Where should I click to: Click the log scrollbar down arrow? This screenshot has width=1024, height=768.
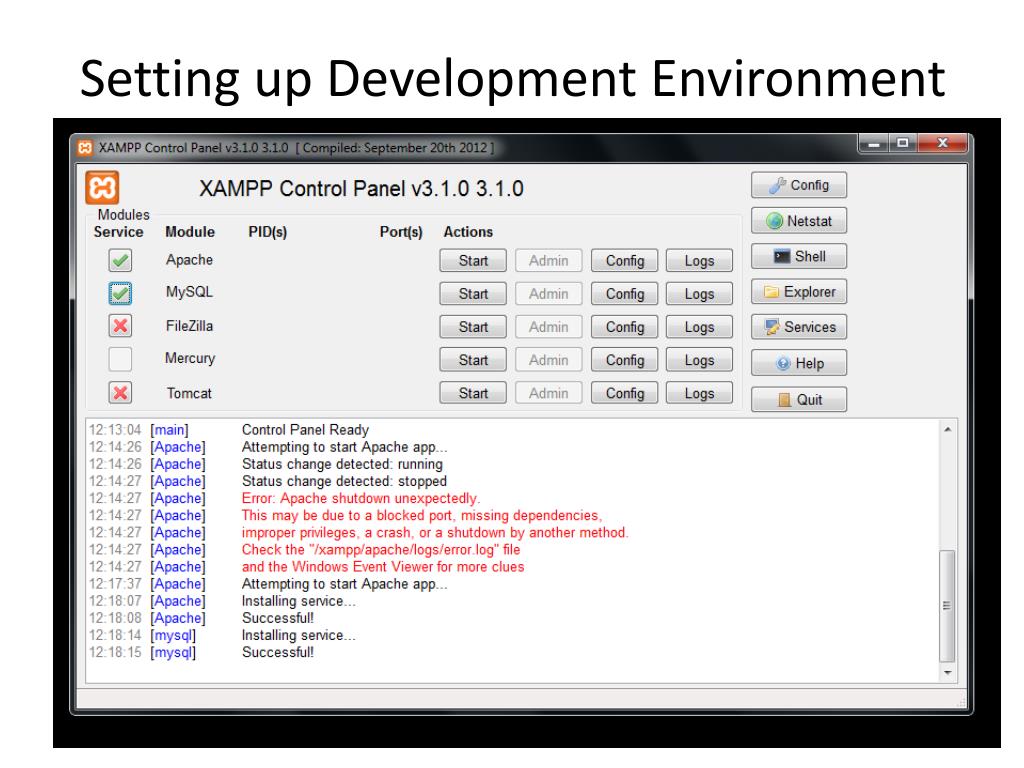coord(948,673)
